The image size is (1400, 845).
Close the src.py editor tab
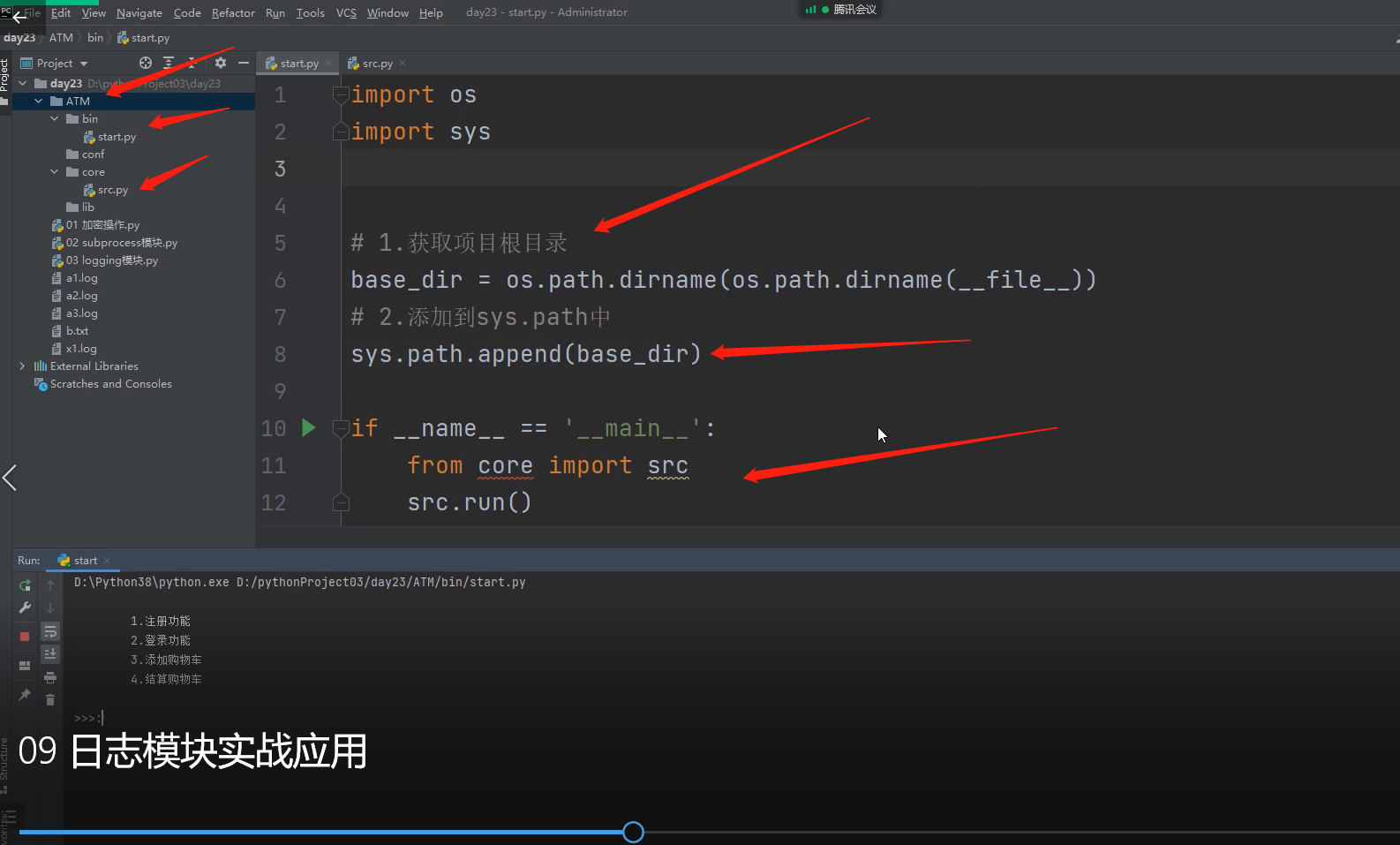click(x=403, y=63)
